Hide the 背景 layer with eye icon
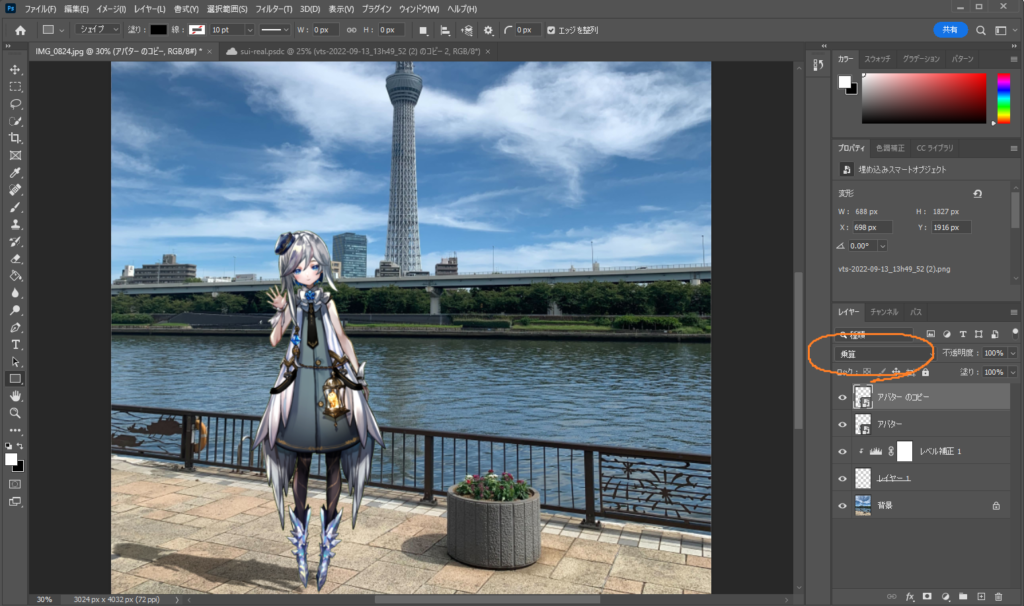 click(x=842, y=506)
